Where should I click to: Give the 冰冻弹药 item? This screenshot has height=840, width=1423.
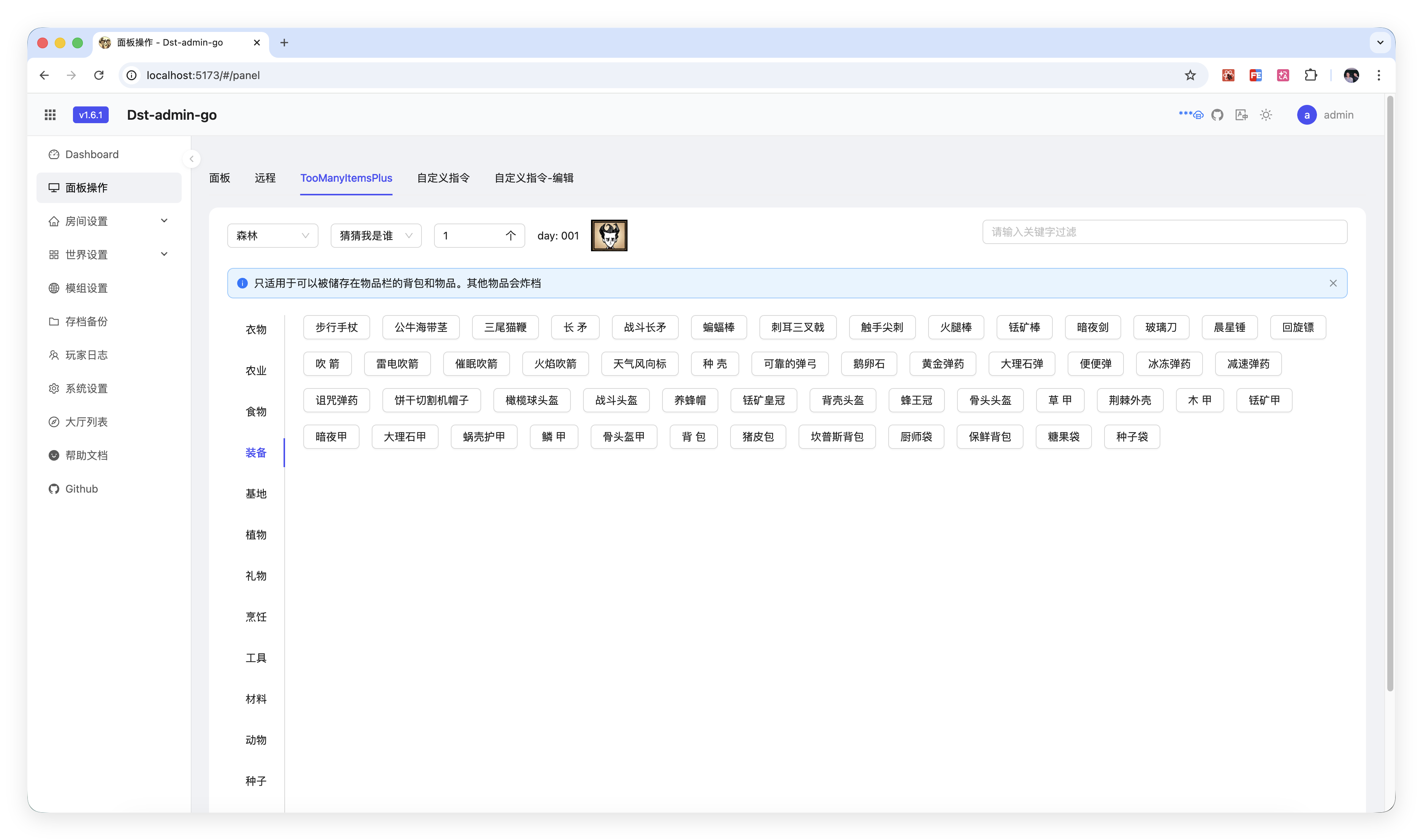1169,364
